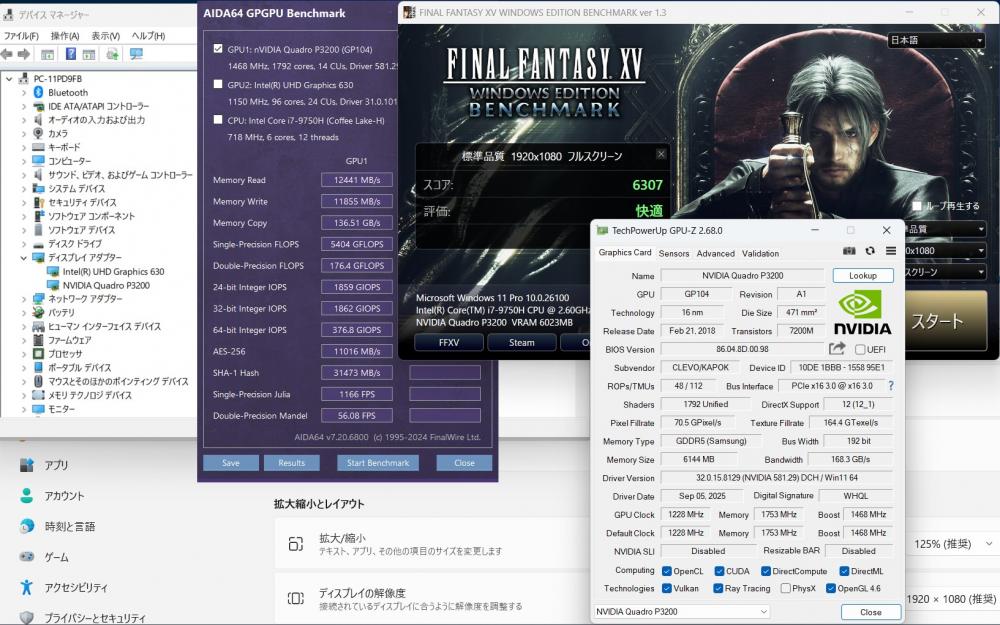Check GPU2 Intel UHD Graphics 630 checkbox
1000x625 pixels.
pos(218,84)
